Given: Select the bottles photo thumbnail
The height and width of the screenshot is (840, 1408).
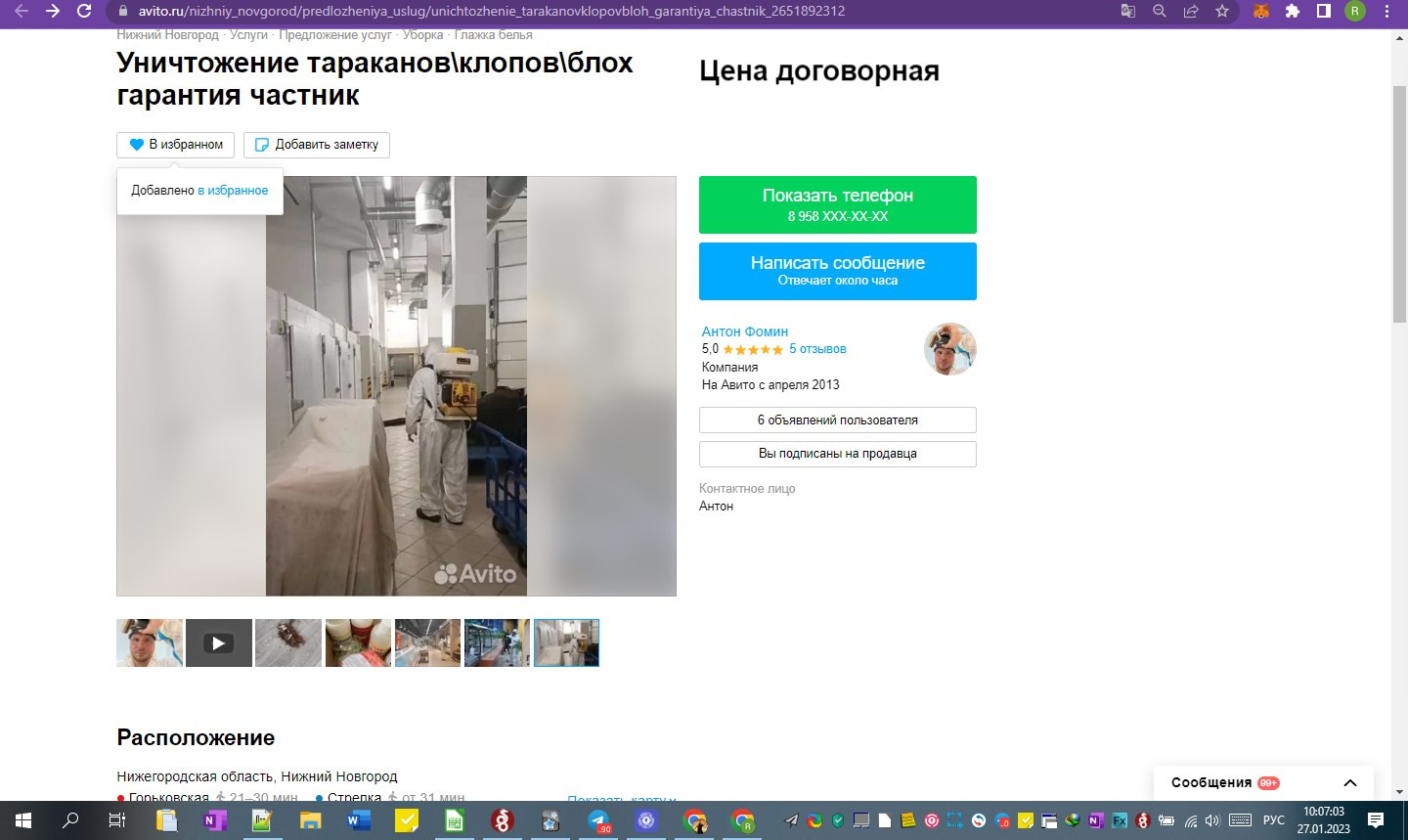Looking at the screenshot, I should click(x=358, y=642).
